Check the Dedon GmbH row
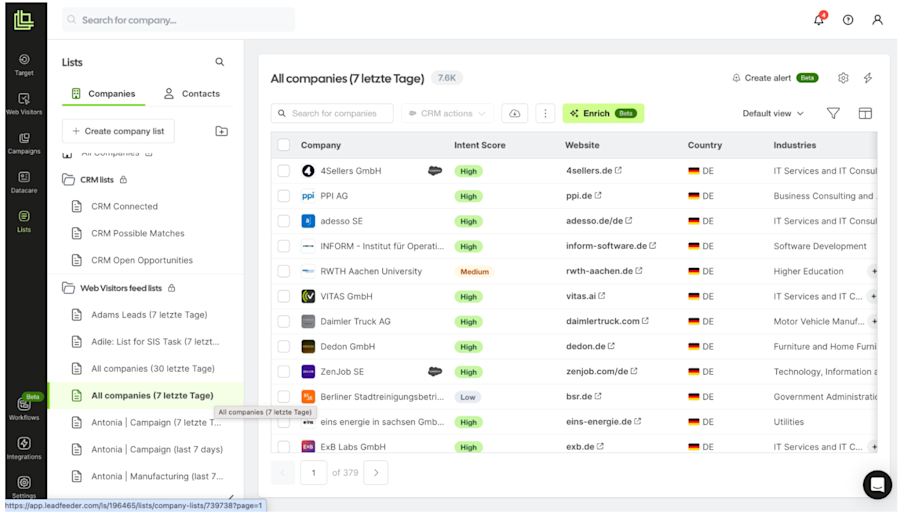900x514 pixels. [x=284, y=346]
